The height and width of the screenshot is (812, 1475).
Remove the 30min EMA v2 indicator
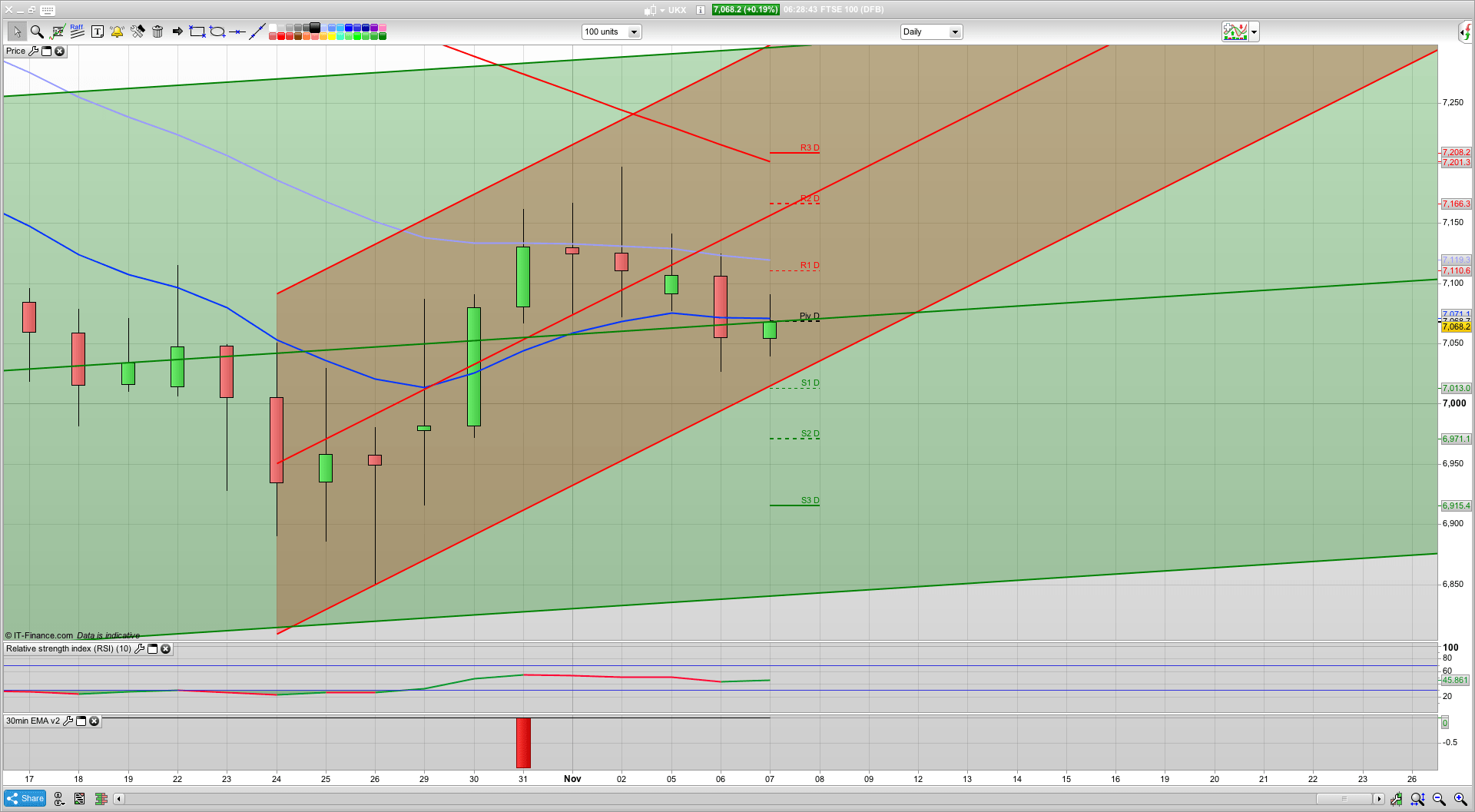point(94,721)
